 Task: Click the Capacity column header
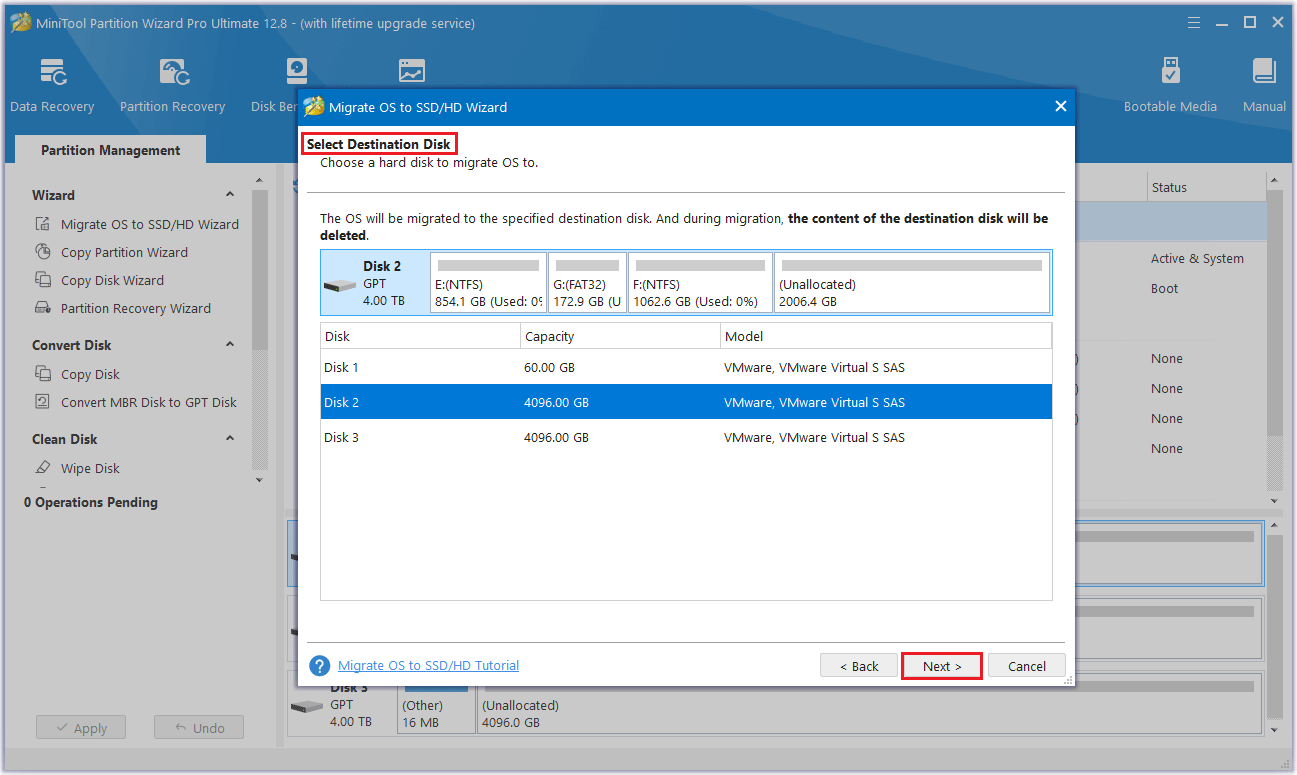pos(620,336)
